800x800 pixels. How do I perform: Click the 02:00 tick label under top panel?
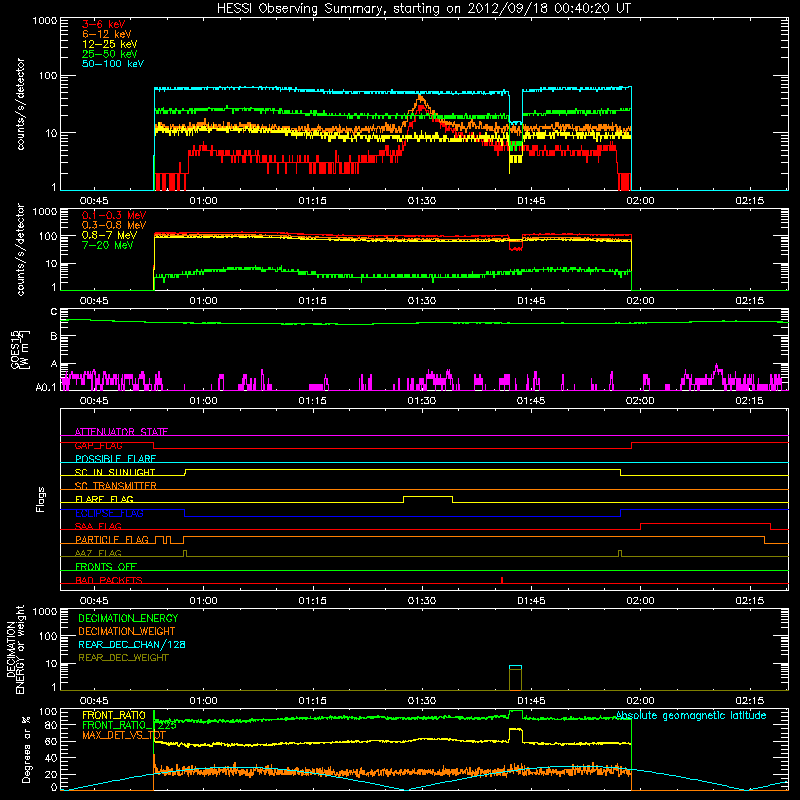point(640,201)
